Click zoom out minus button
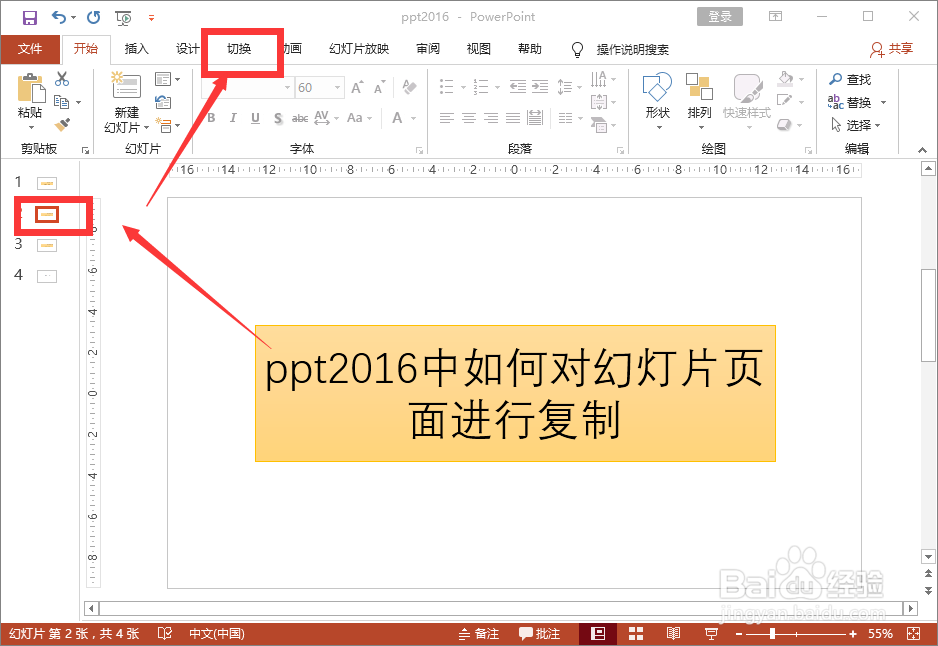938x646 pixels. coord(739,633)
